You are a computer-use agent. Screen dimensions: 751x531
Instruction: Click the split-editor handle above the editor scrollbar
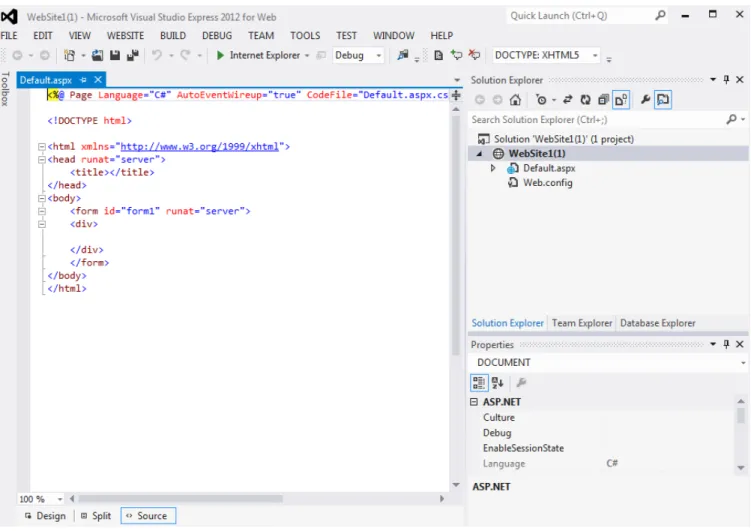(x=456, y=95)
